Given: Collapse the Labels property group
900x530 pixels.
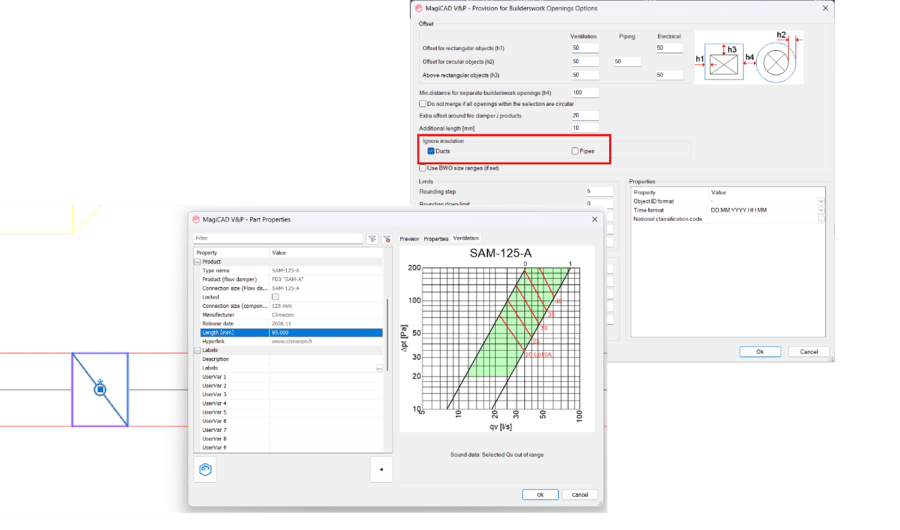Looking at the screenshot, I should pyautogui.click(x=197, y=350).
